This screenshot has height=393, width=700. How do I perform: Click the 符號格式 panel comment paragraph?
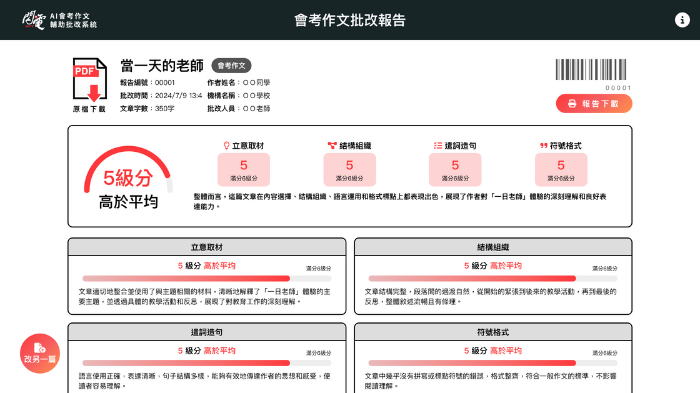pos(490,381)
